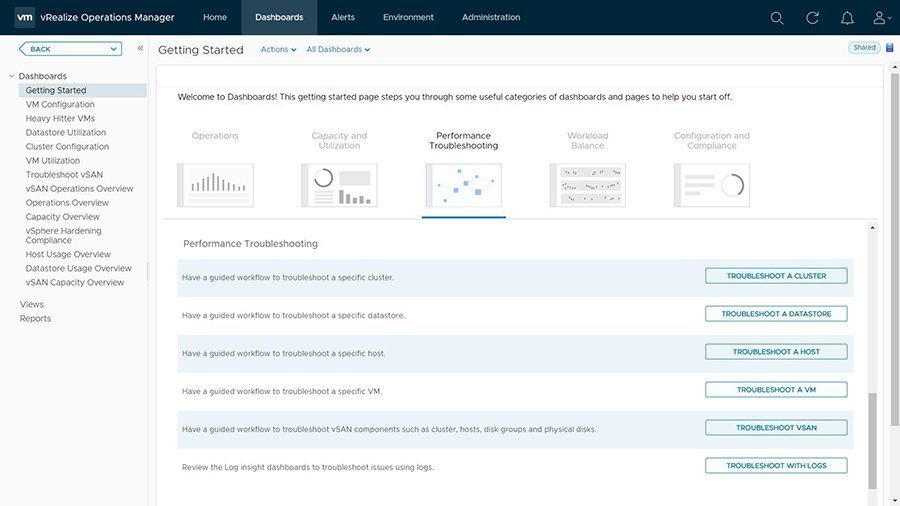The image size is (900, 506).
Task: Select the Performance Troubleshooting thumbnail
Action: tap(463, 185)
